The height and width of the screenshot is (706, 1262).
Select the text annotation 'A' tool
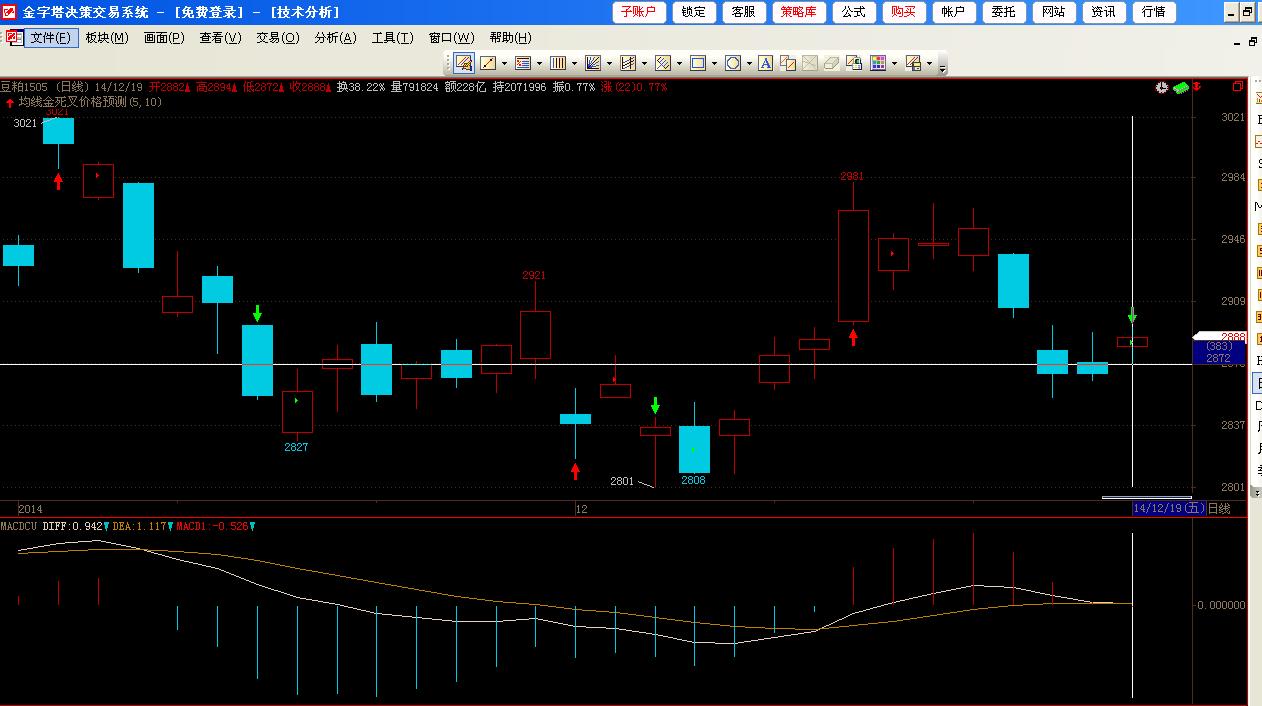(765, 63)
